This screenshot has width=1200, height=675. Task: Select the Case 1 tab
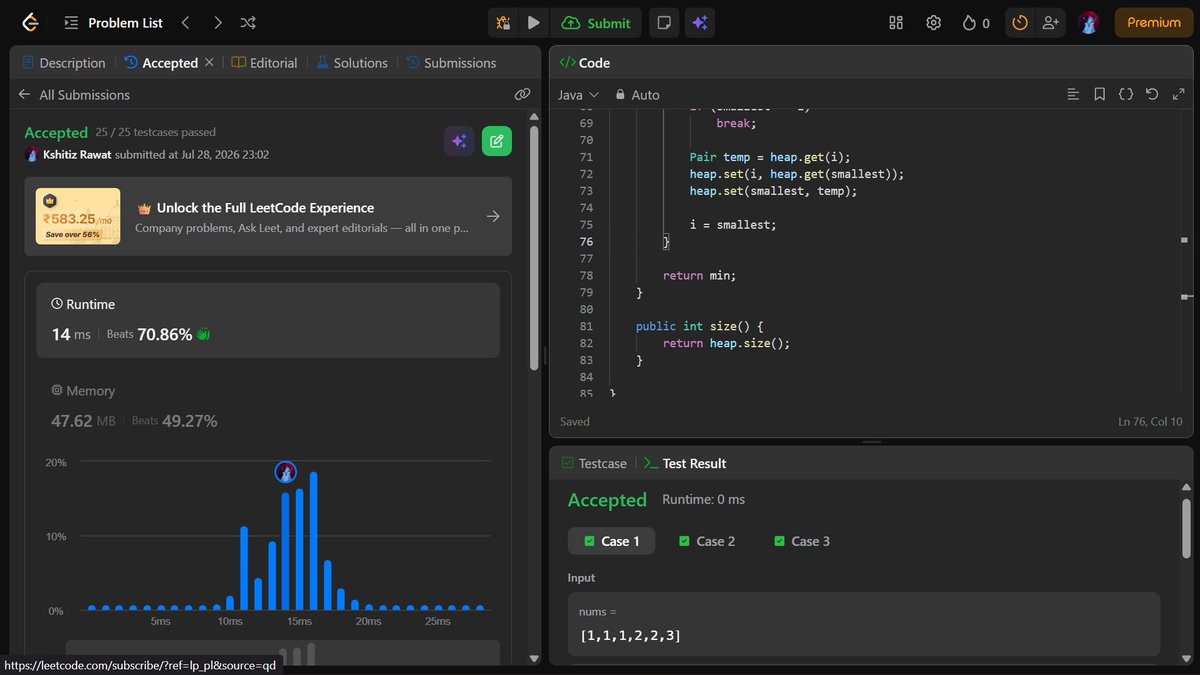(x=611, y=541)
